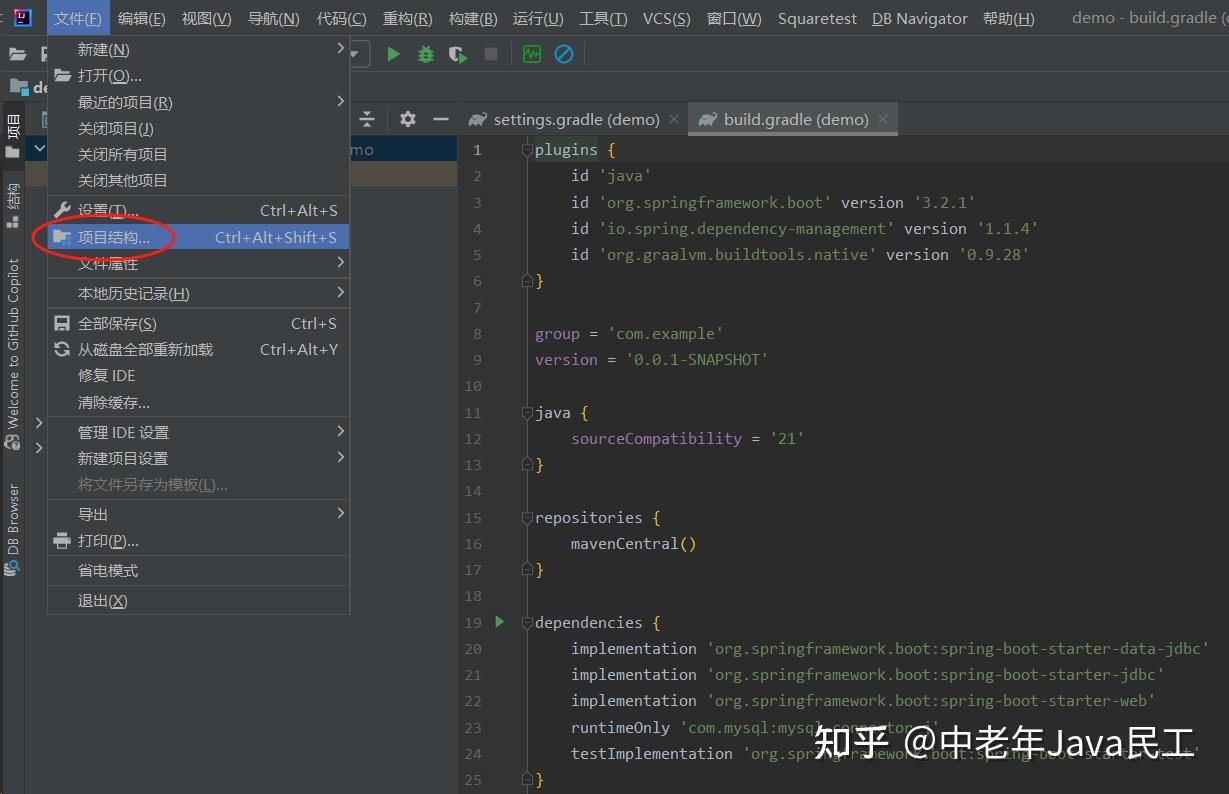The width and height of the screenshot is (1229, 794).
Task: Select 项目结构 menu entry
Action: pos(110,237)
